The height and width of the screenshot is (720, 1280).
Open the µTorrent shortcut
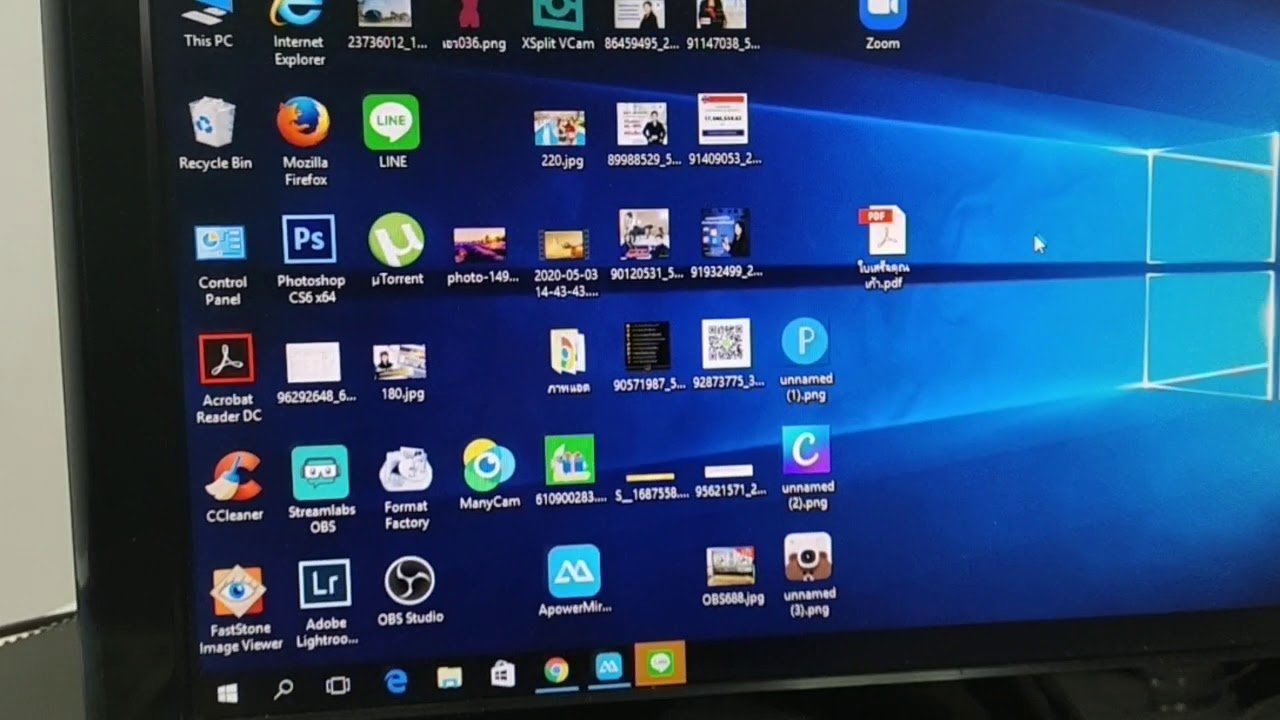(x=397, y=250)
